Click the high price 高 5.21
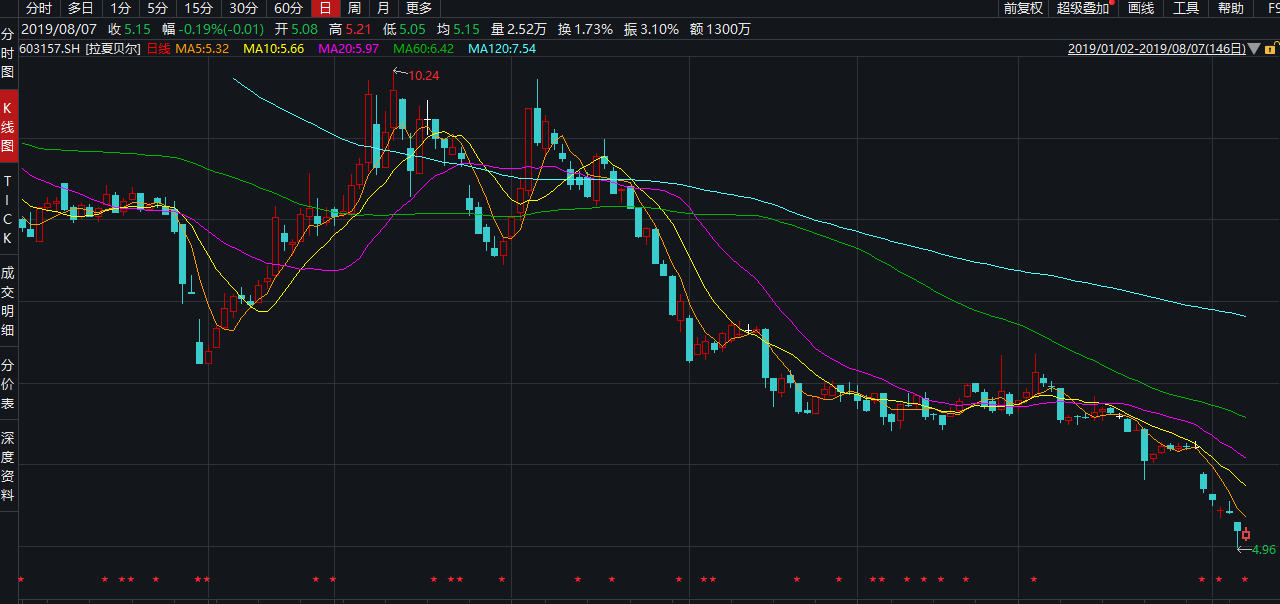This screenshot has width=1280, height=604. pos(351,29)
